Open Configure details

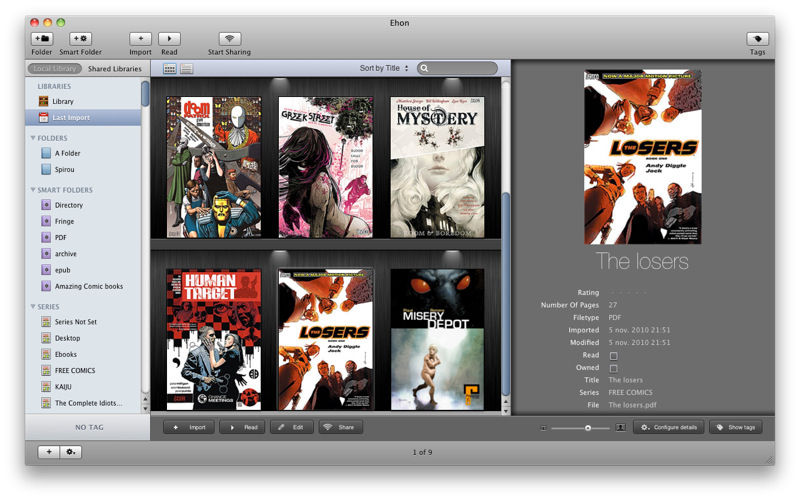click(668, 427)
